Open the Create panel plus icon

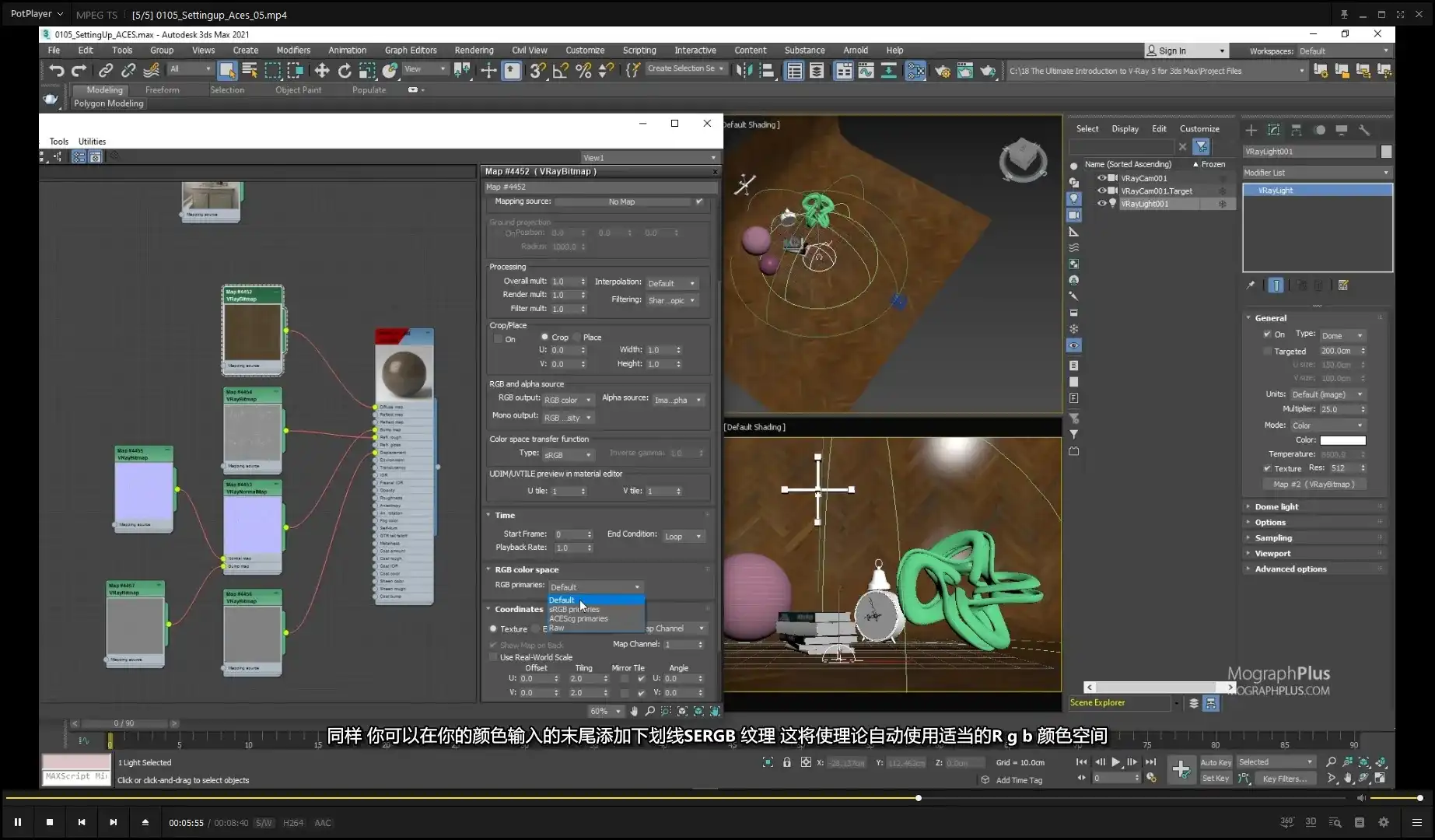pyautogui.click(x=1250, y=130)
